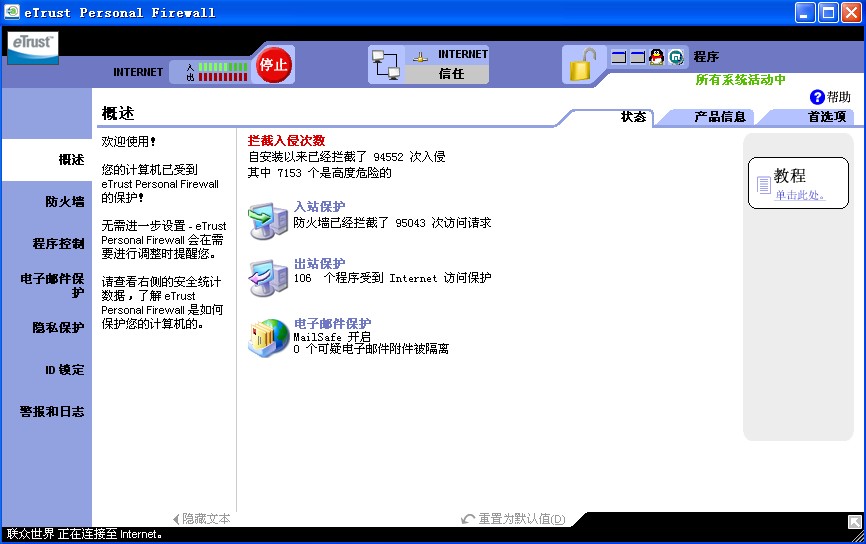Viewport: 866px width, 544px height.
Task: Close the eTrust Personal Firewall window
Action: pyautogui.click(x=851, y=12)
